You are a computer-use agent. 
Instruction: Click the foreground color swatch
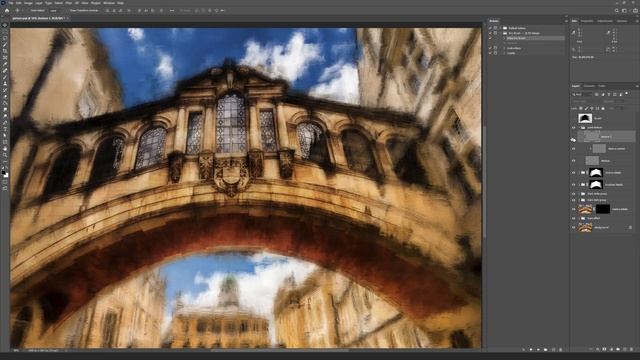[4, 173]
